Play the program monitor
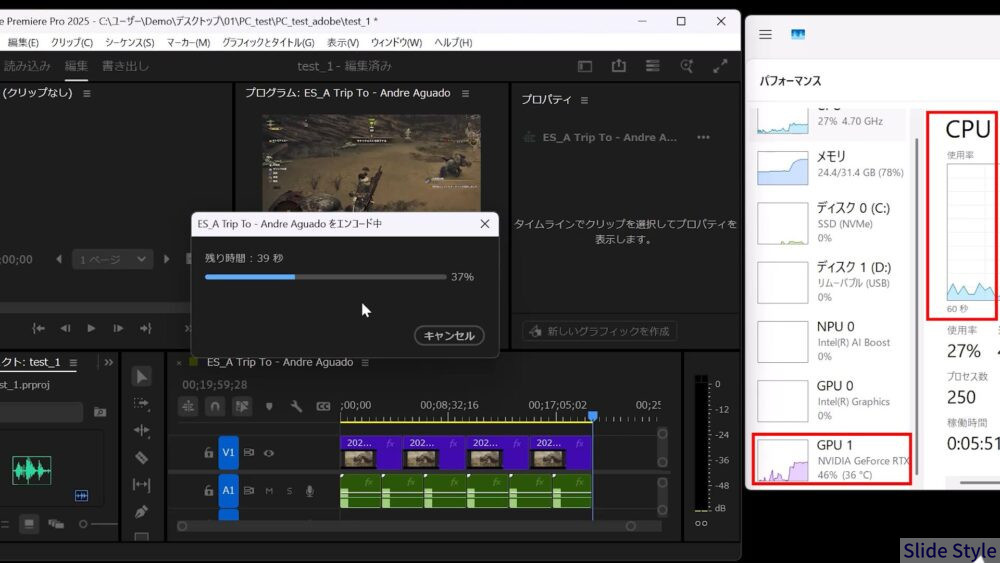 (91, 328)
